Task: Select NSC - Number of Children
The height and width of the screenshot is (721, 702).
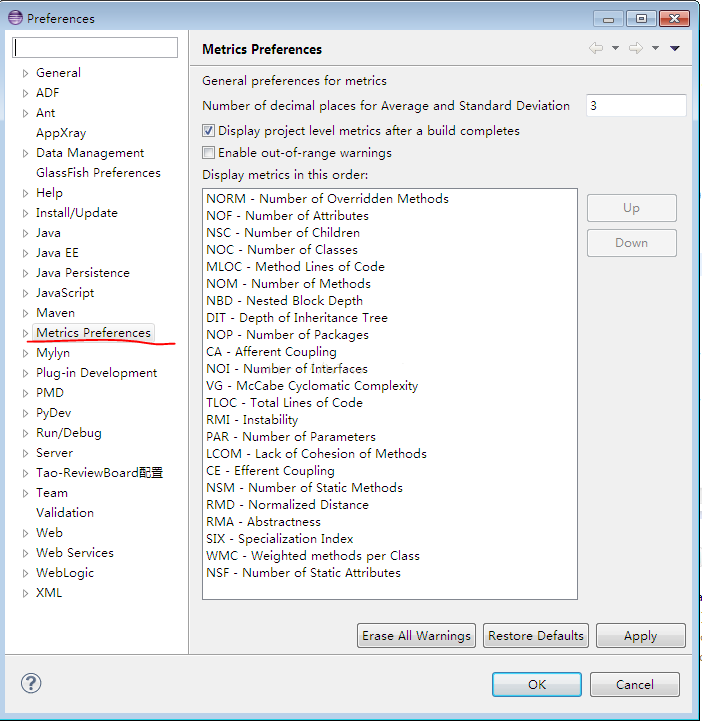Action: coord(283,233)
